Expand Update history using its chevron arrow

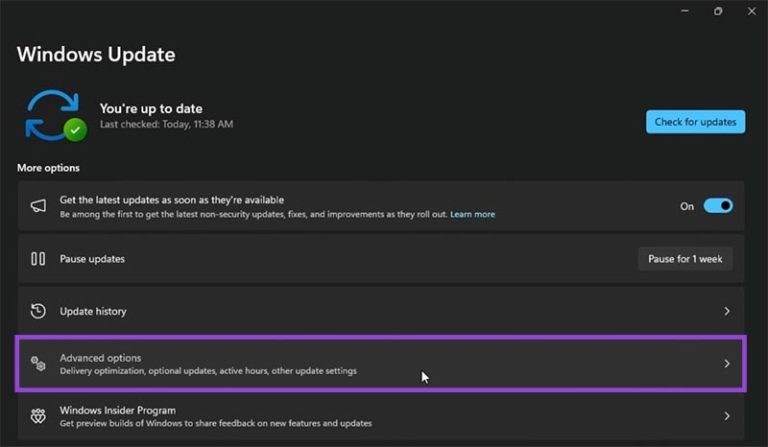coord(727,311)
